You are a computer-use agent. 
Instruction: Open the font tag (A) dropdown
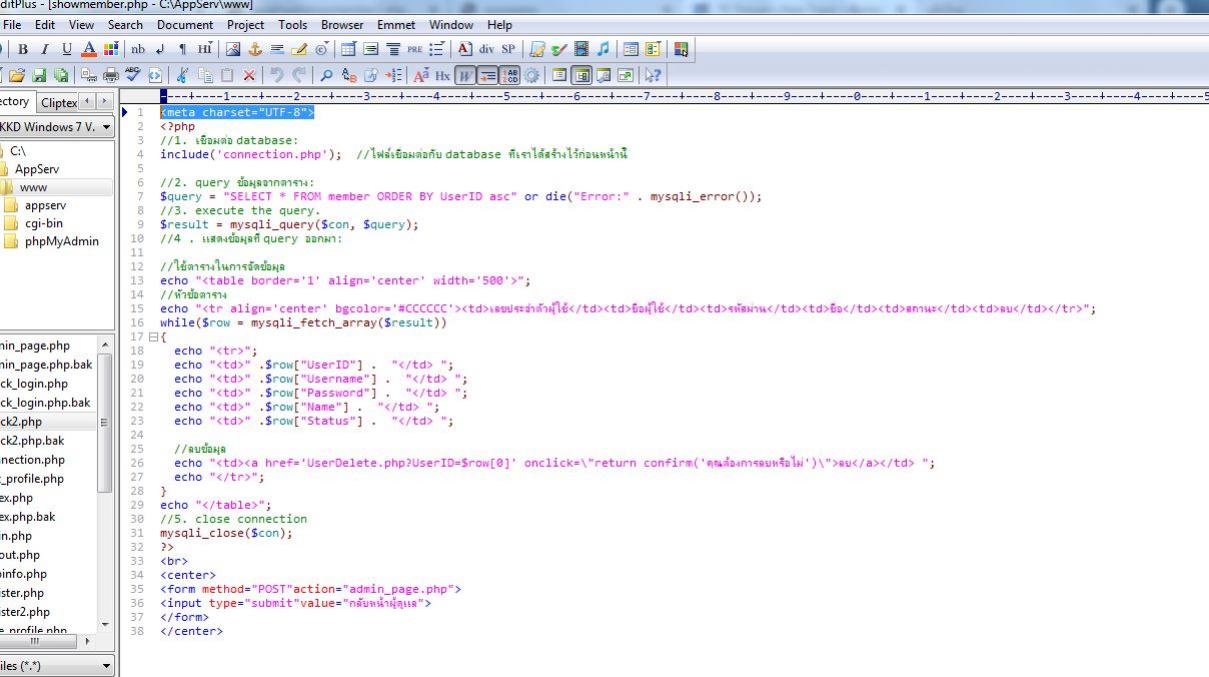pos(465,49)
